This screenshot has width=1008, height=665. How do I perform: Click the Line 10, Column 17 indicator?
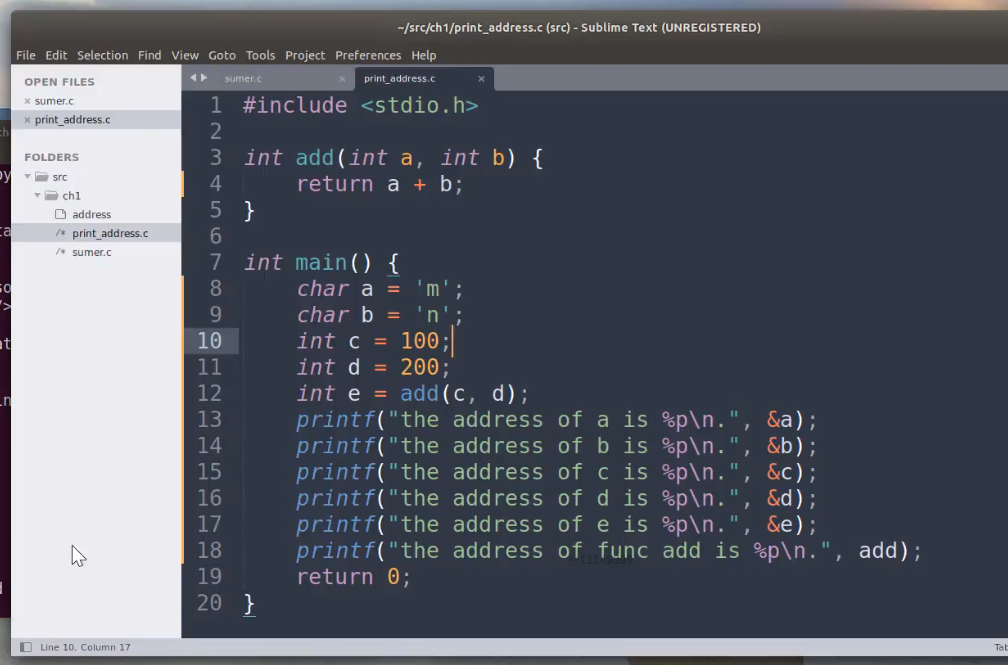pyautogui.click(x=85, y=647)
